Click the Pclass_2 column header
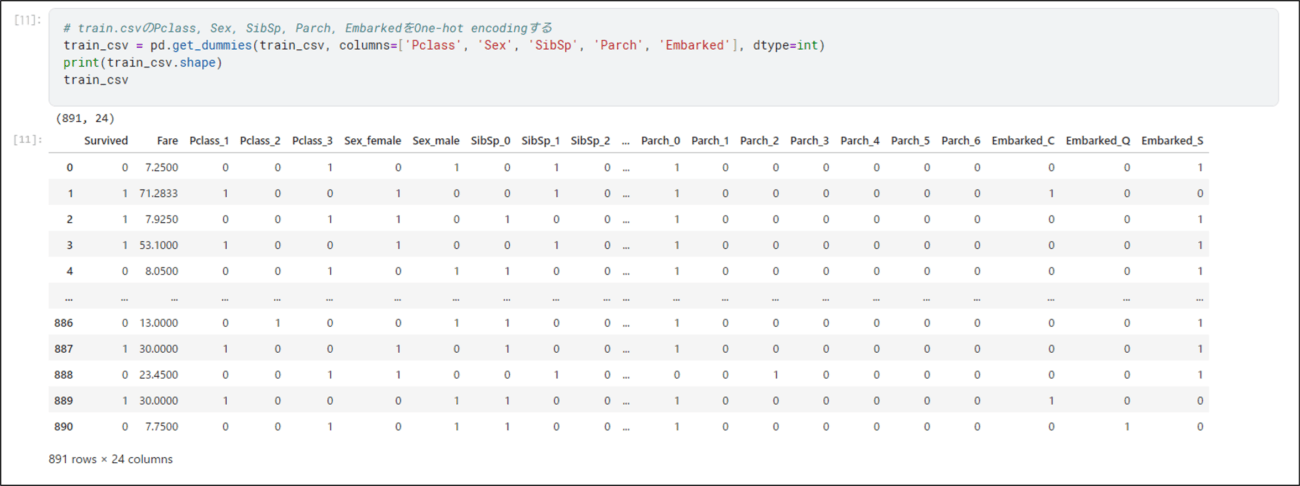The height and width of the screenshot is (486, 1300). tap(260, 141)
